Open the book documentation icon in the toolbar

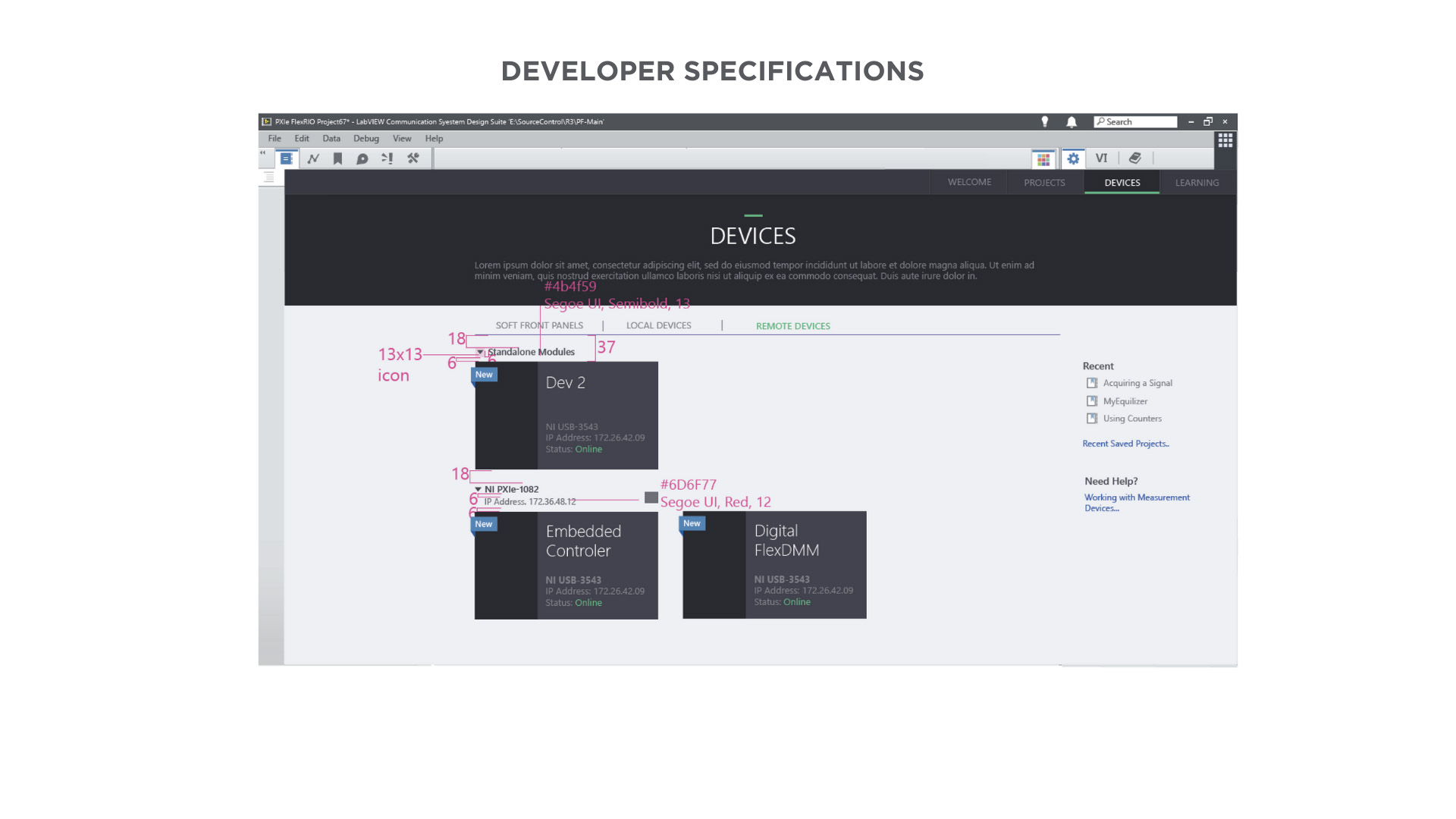[1135, 158]
